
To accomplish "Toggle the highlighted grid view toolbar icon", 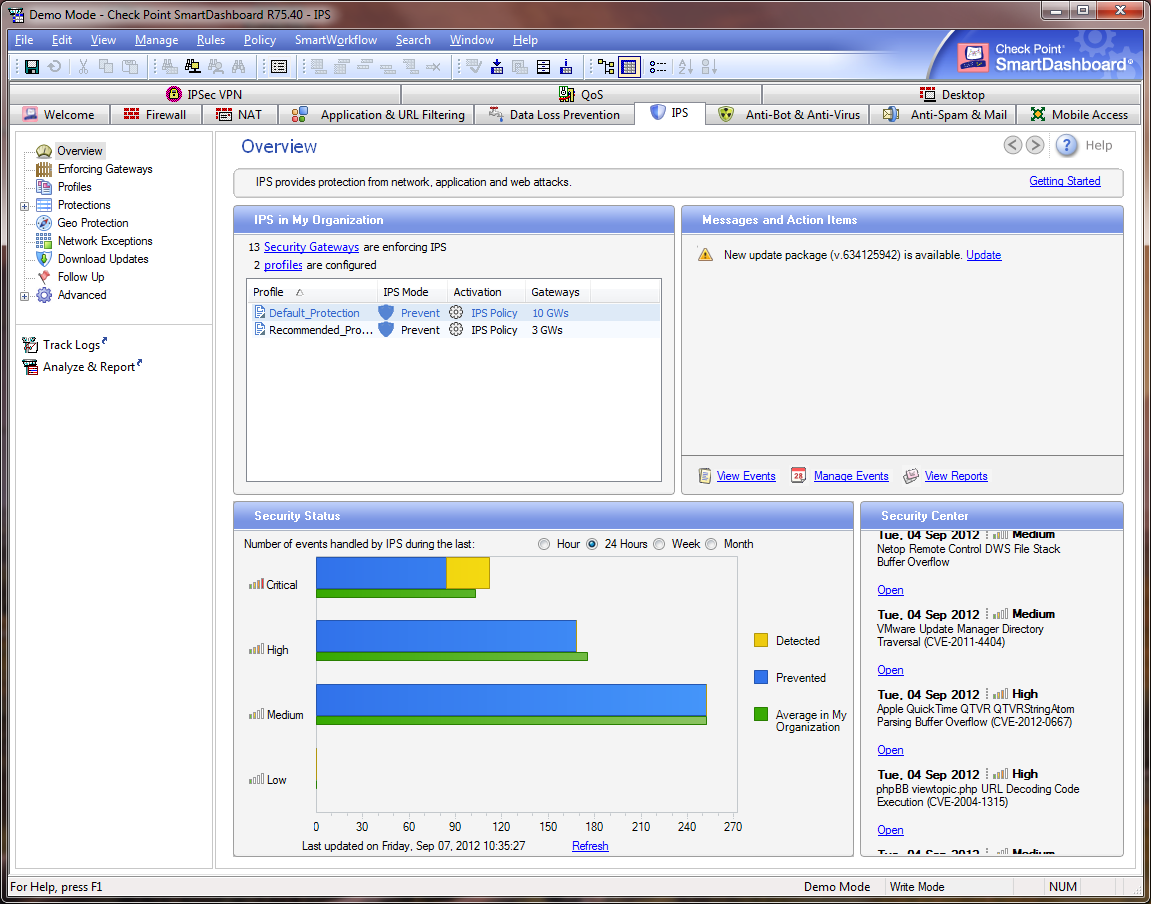I will point(629,67).
